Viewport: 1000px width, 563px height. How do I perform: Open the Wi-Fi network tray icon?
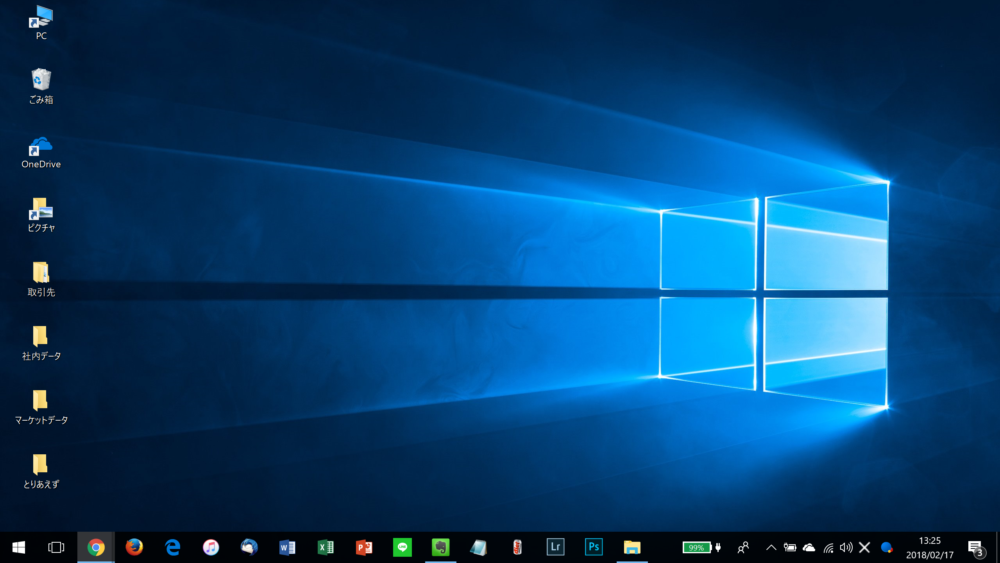[828, 547]
